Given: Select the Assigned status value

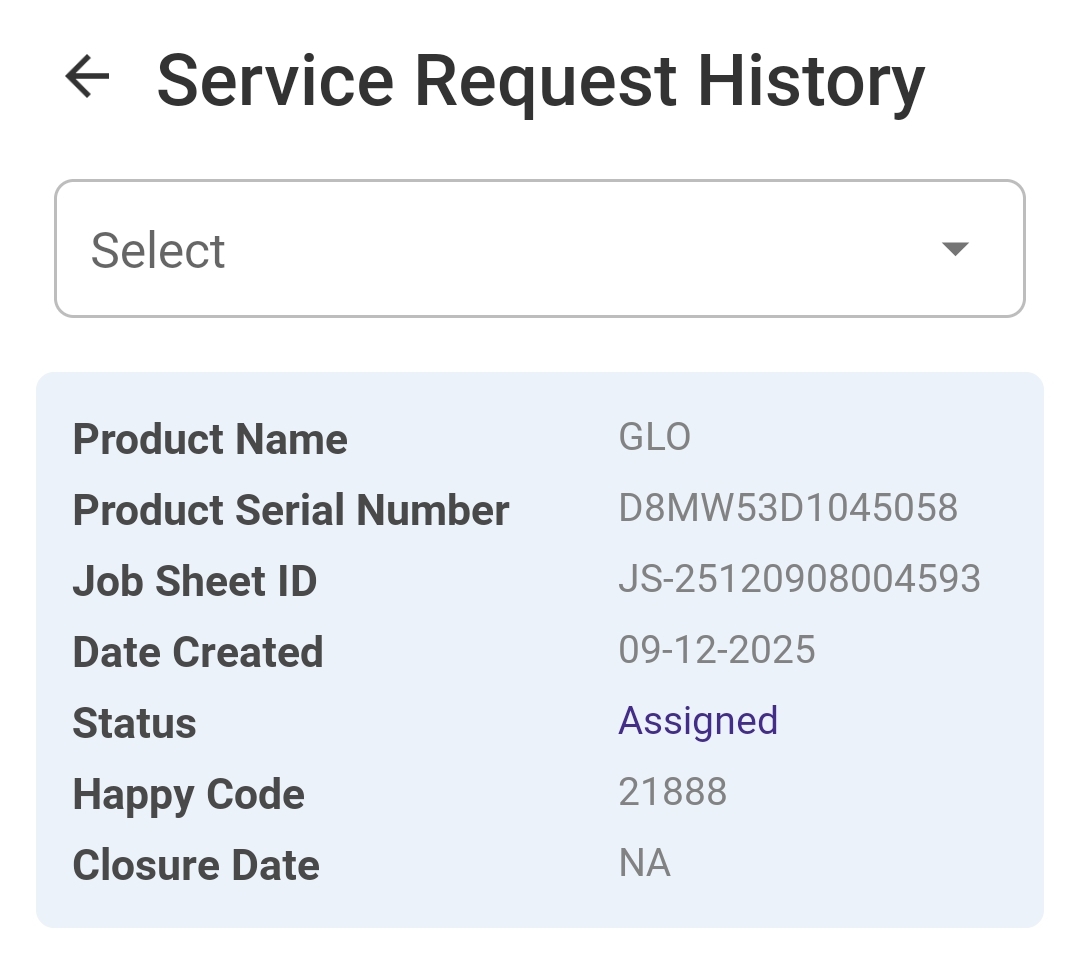Looking at the screenshot, I should 698,722.
